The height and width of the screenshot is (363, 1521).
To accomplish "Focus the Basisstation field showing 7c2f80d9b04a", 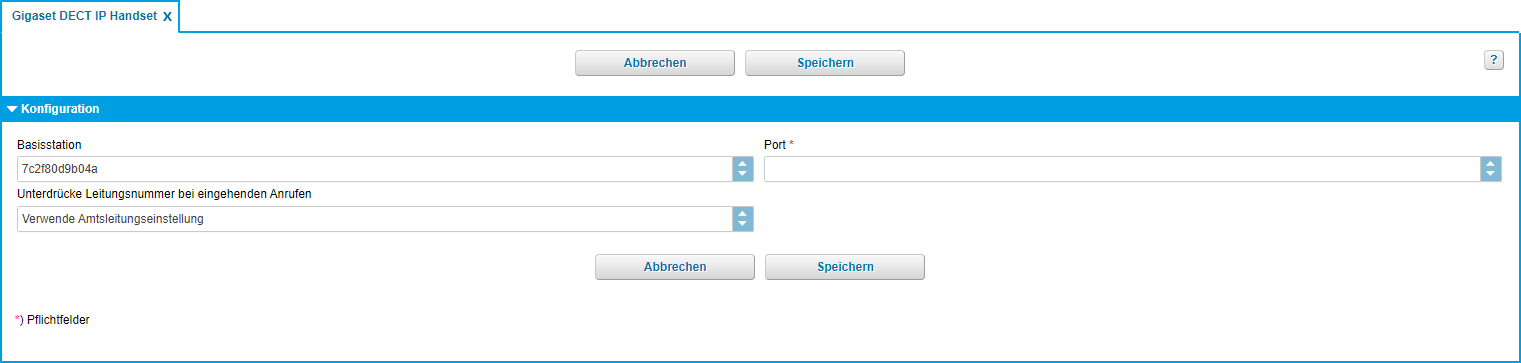I will pos(375,169).
